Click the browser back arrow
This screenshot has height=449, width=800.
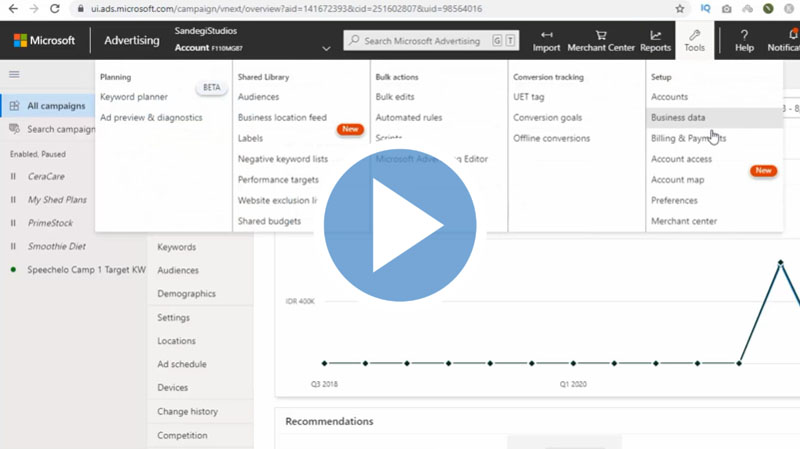click(x=13, y=9)
